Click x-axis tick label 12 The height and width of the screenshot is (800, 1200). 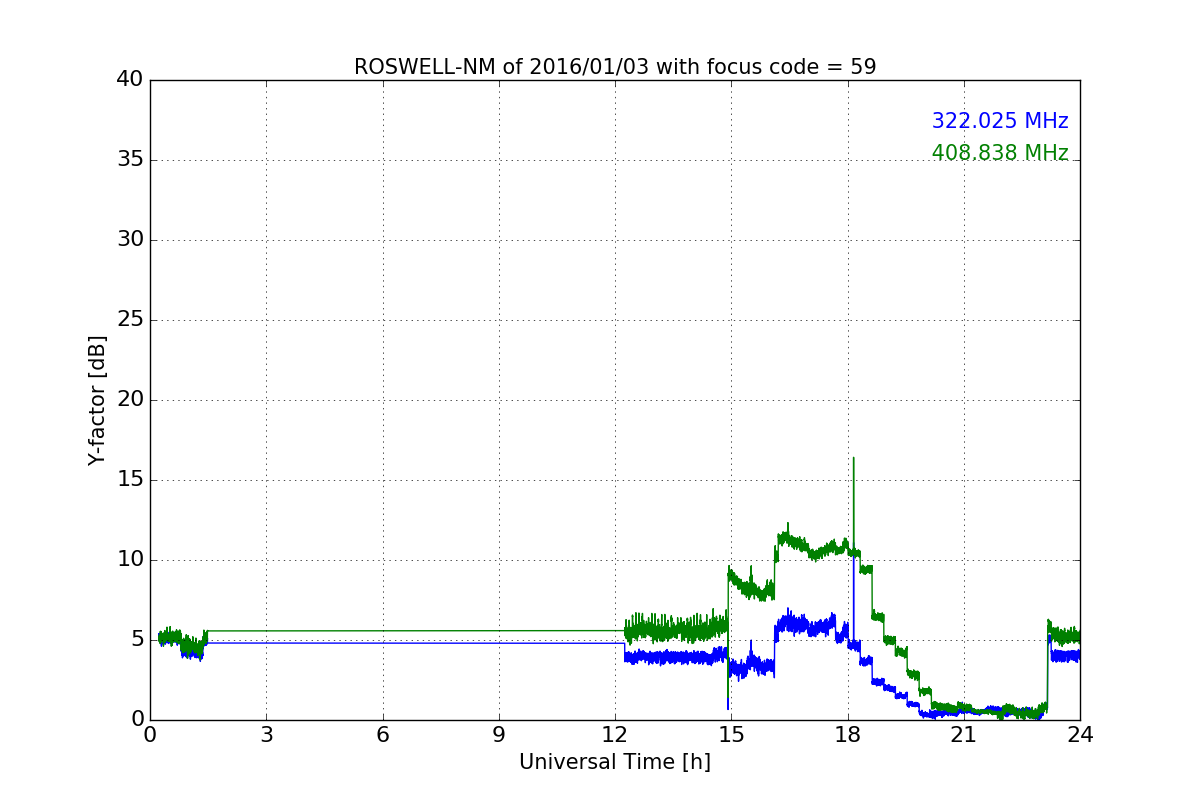[x=615, y=735]
